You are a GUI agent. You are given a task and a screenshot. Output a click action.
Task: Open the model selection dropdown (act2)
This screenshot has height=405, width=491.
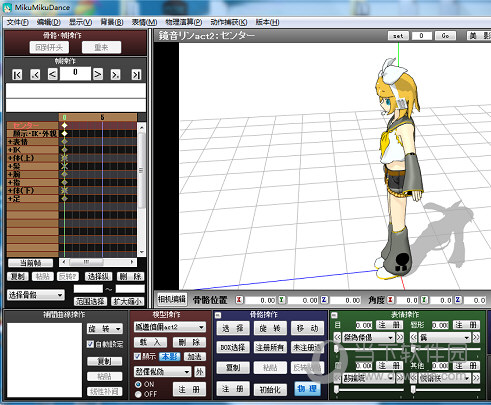click(x=170, y=327)
